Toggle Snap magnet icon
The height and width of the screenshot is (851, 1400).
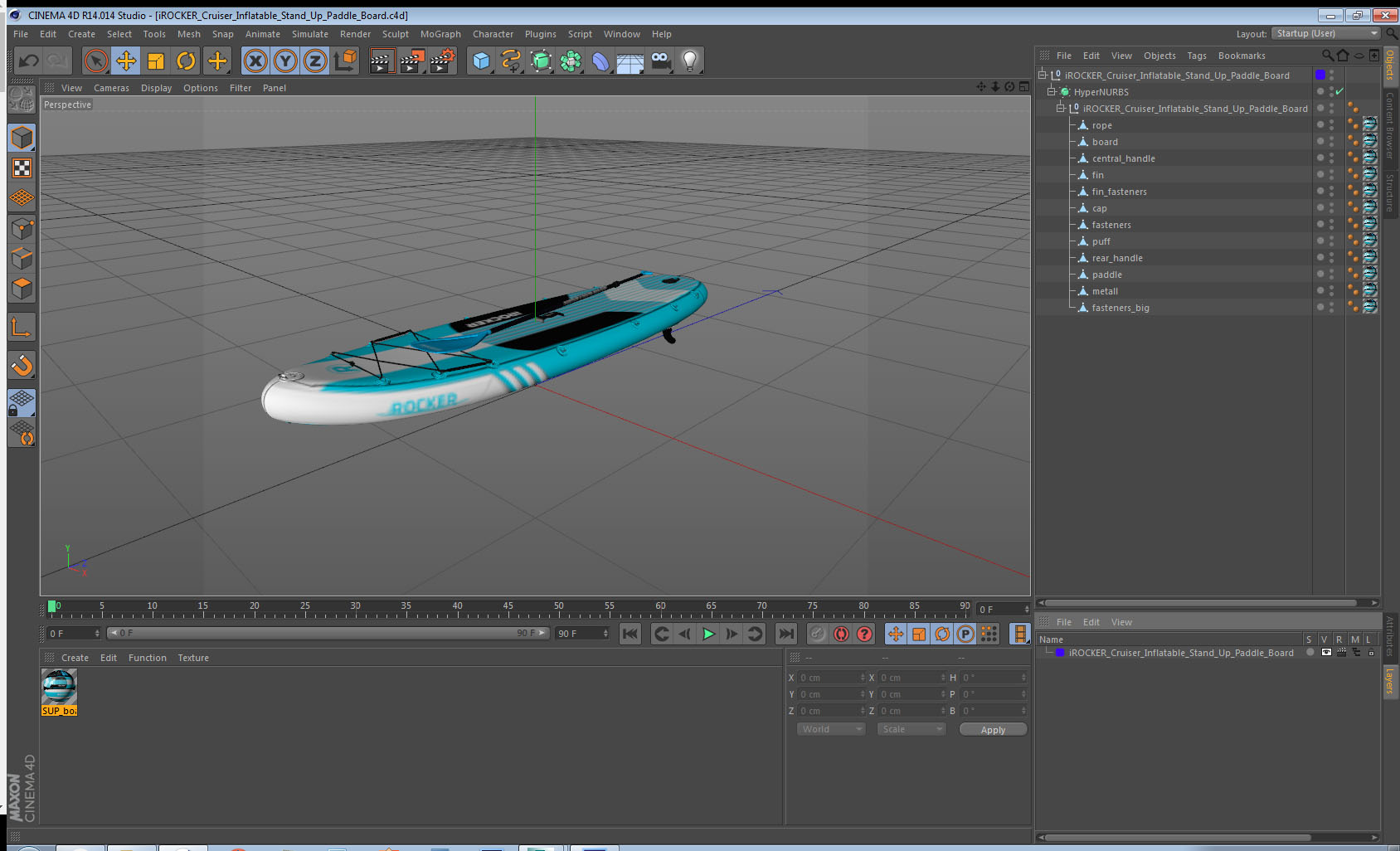click(x=22, y=365)
